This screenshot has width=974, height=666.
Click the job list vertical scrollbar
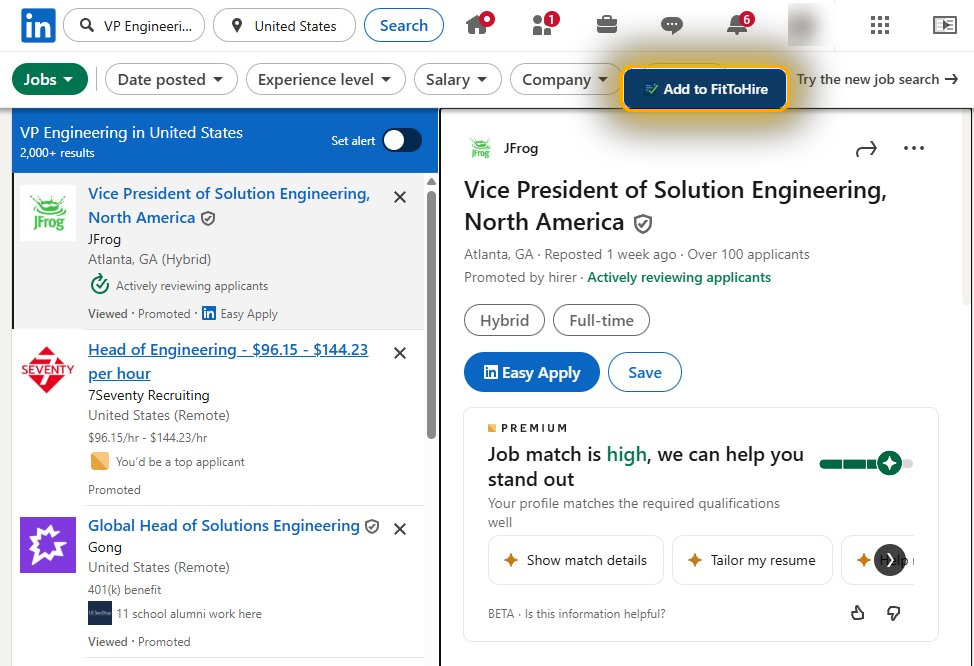(431, 314)
